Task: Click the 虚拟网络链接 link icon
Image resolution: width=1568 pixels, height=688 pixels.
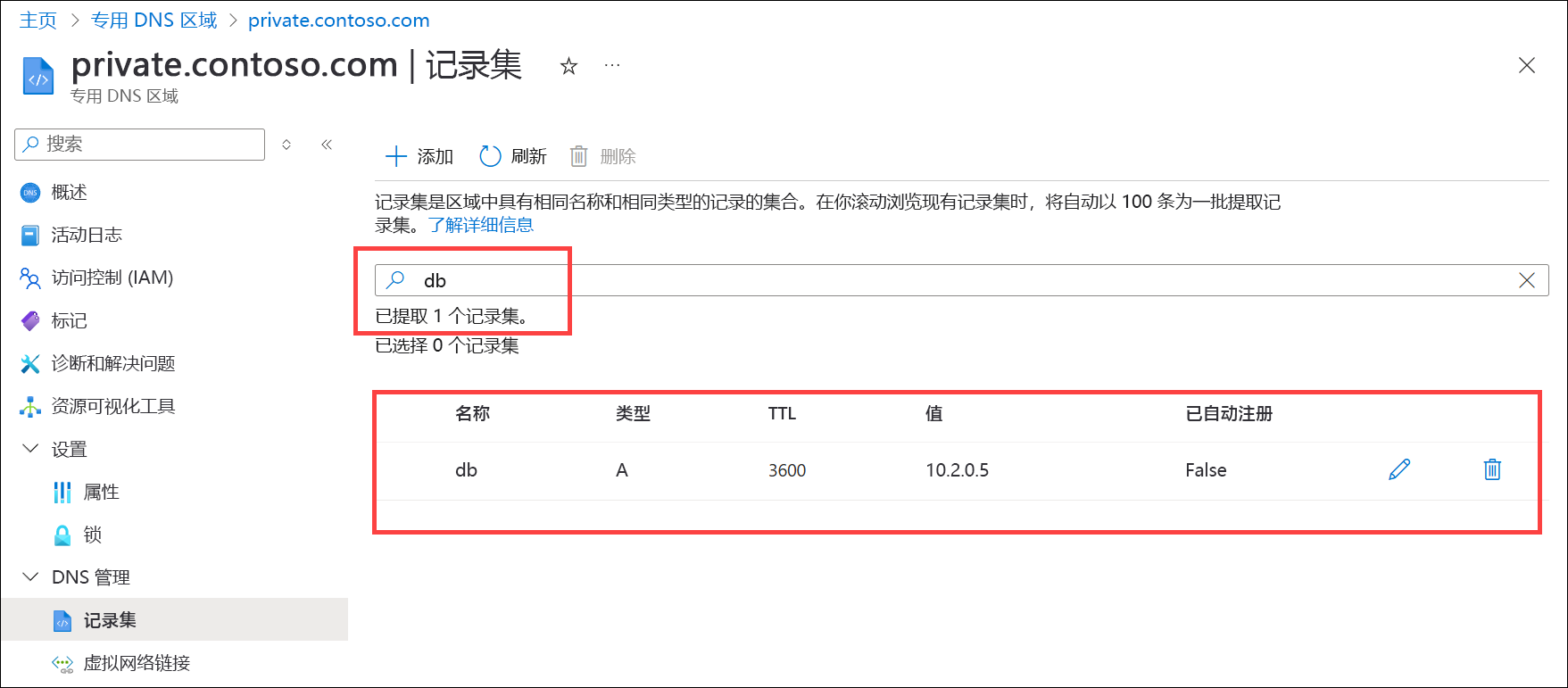Action: coord(62,664)
